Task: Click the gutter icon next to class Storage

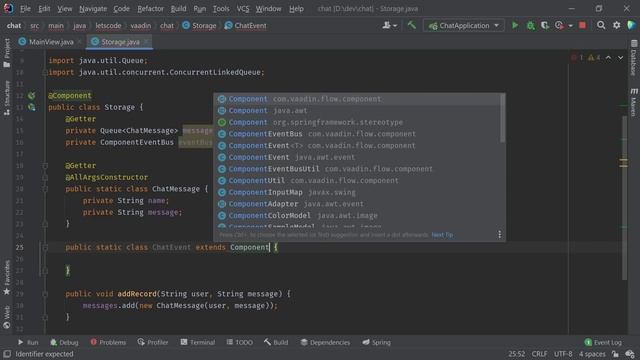Action: (31, 107)
